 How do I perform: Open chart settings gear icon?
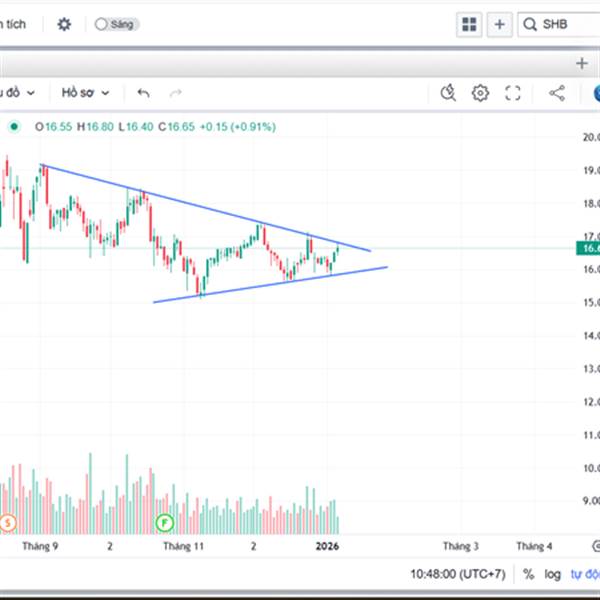[481, 93]
